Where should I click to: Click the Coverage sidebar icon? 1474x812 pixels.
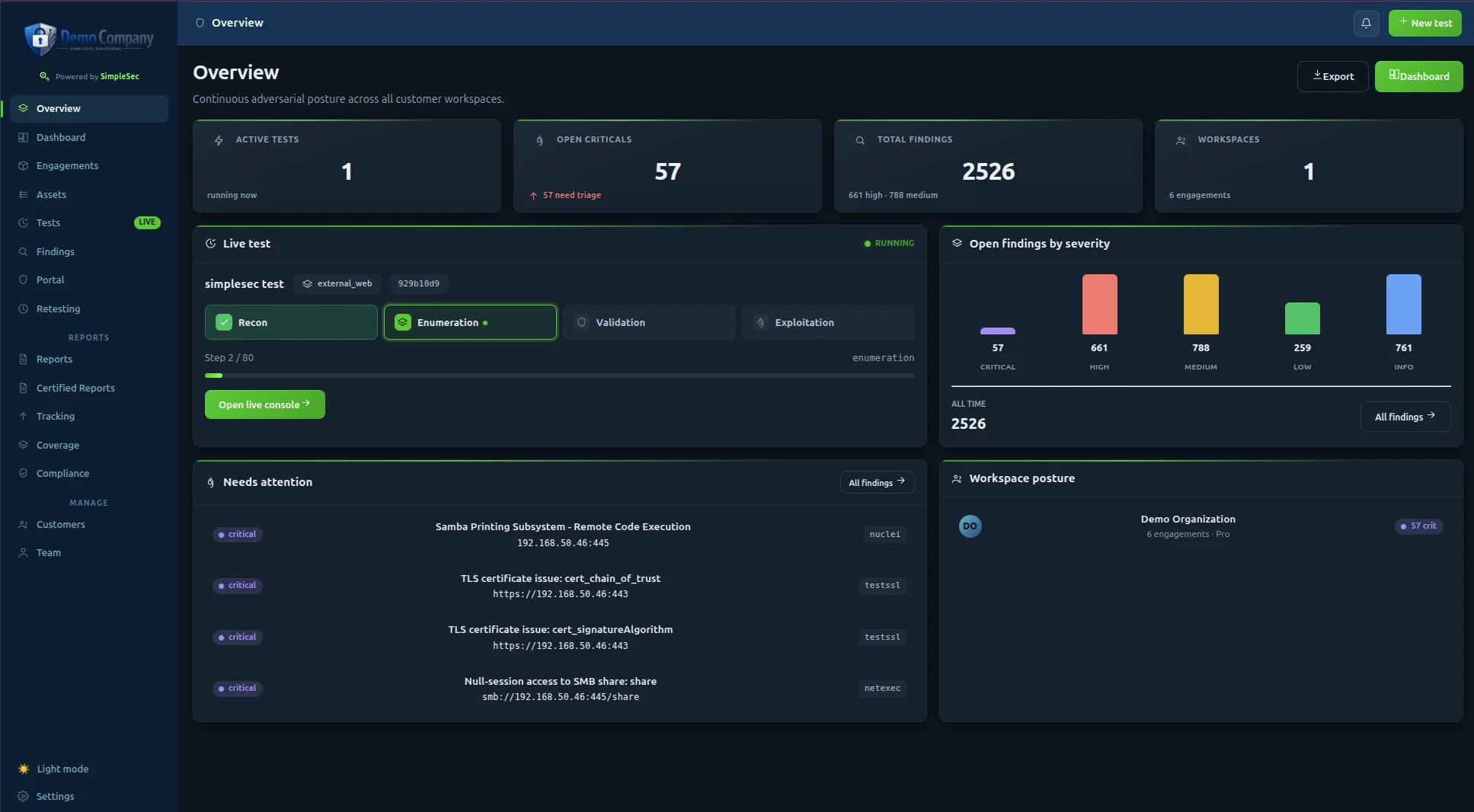[23, 445]
